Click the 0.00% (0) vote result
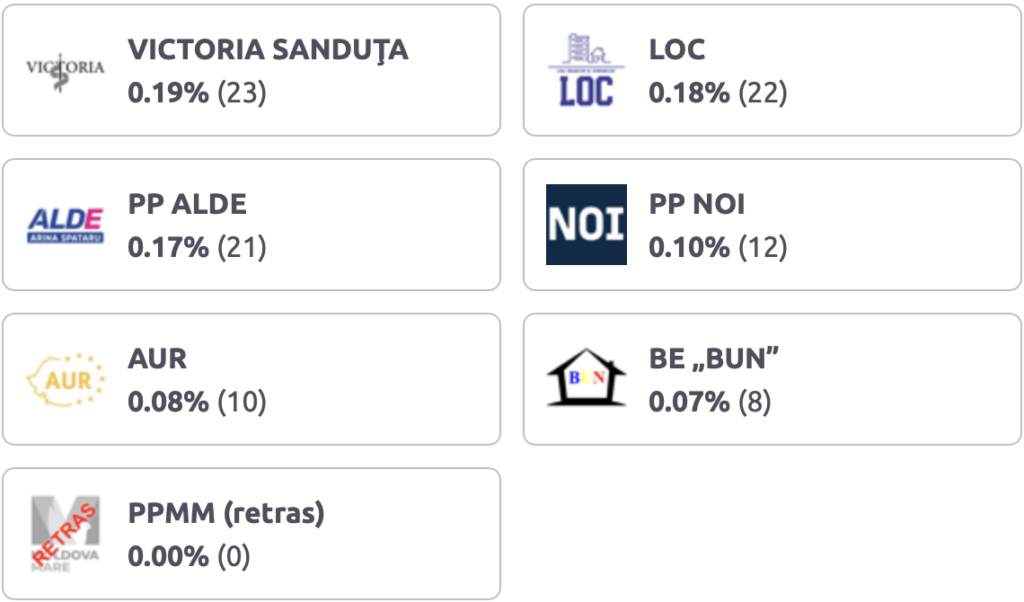 pos(189,557)
